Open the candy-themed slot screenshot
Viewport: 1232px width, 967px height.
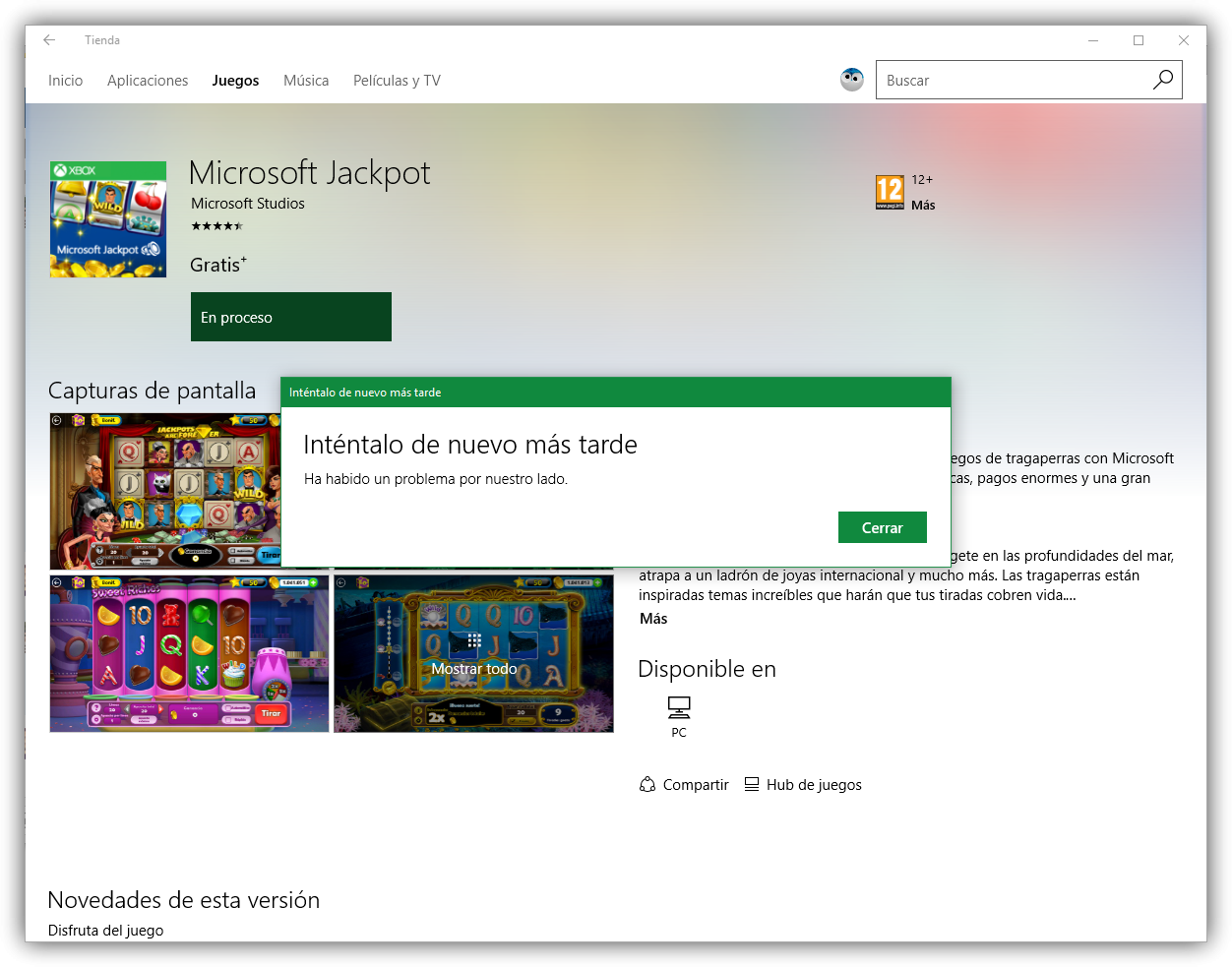pyautogui.click(x=189, y=654)
